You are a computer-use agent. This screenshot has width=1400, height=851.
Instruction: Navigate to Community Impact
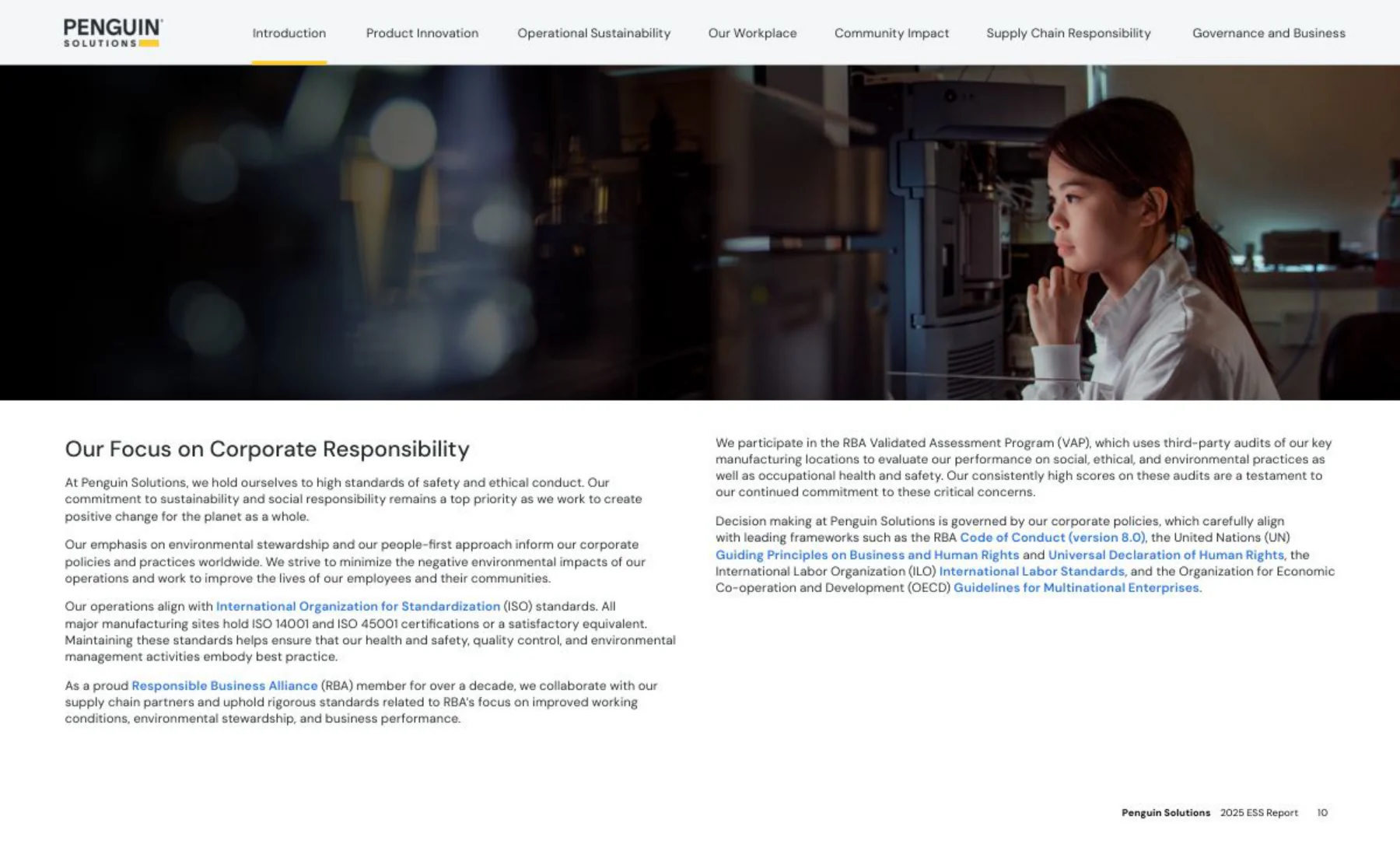[891, 33]
